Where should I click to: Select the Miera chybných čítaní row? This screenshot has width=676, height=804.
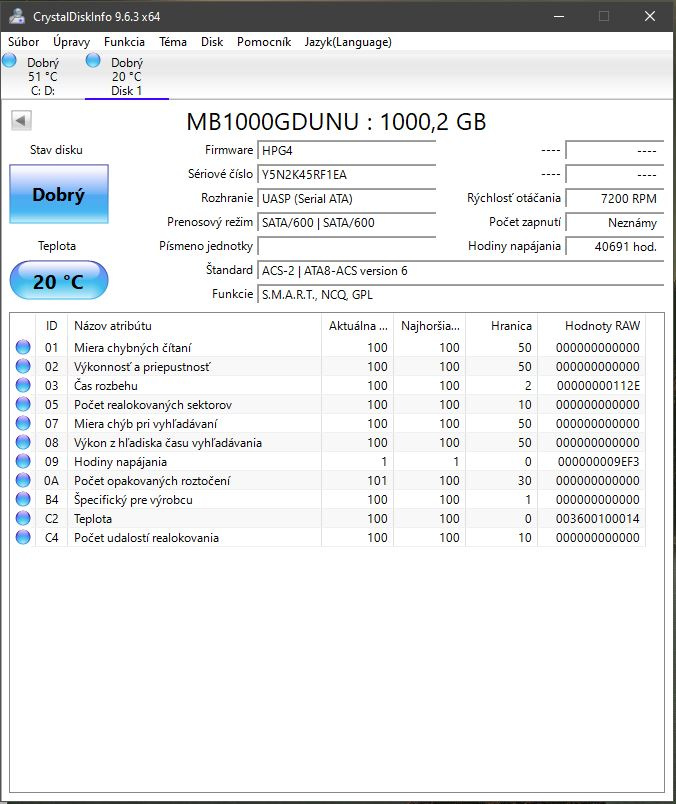[x=328, y=347]
